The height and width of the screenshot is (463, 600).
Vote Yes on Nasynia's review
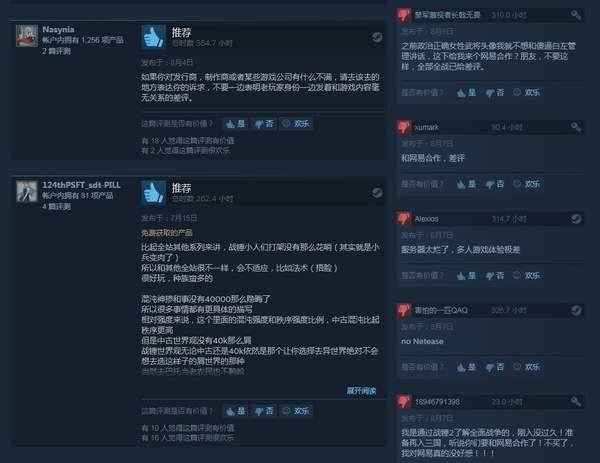tap(235, 124)
